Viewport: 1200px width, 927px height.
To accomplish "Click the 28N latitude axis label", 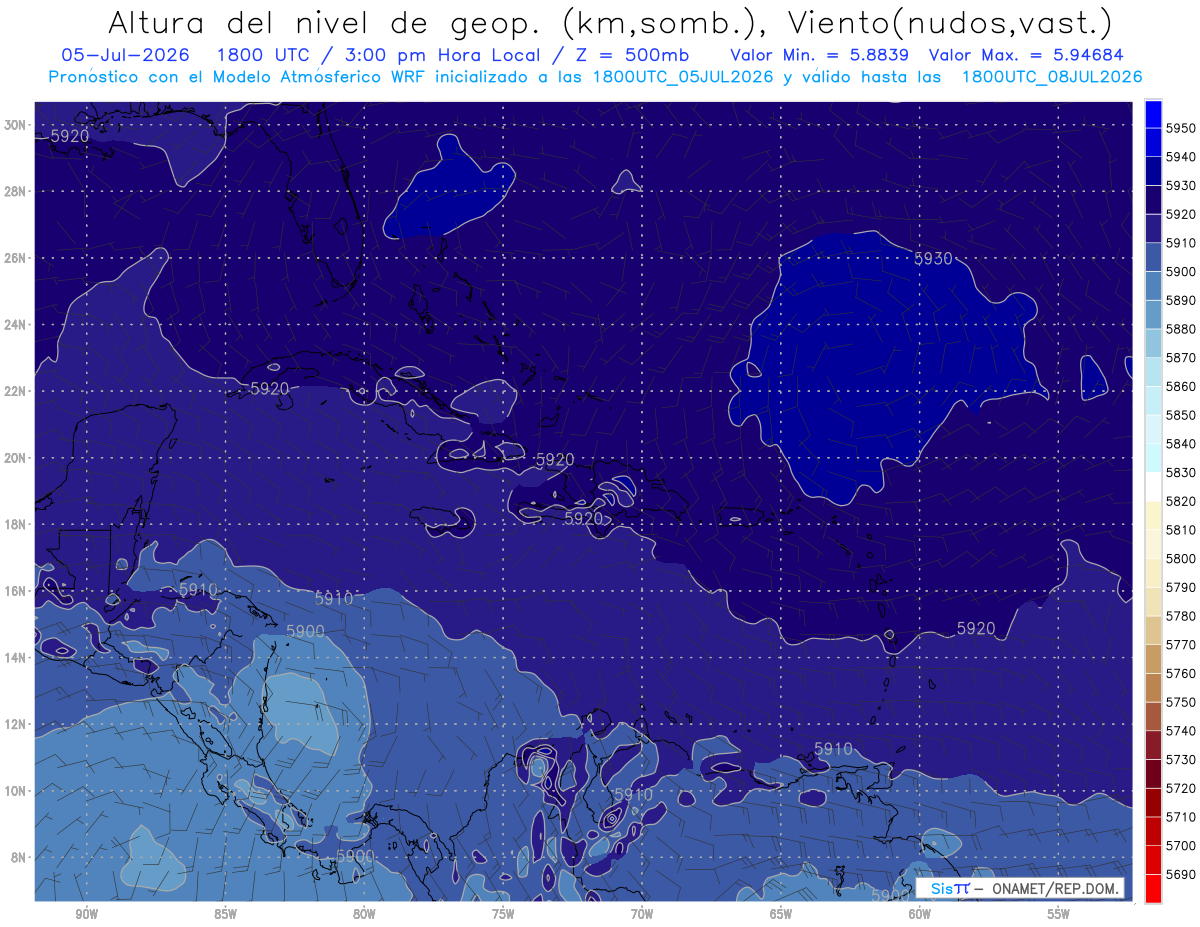I will pyautogui.click(x=16, y=191).
